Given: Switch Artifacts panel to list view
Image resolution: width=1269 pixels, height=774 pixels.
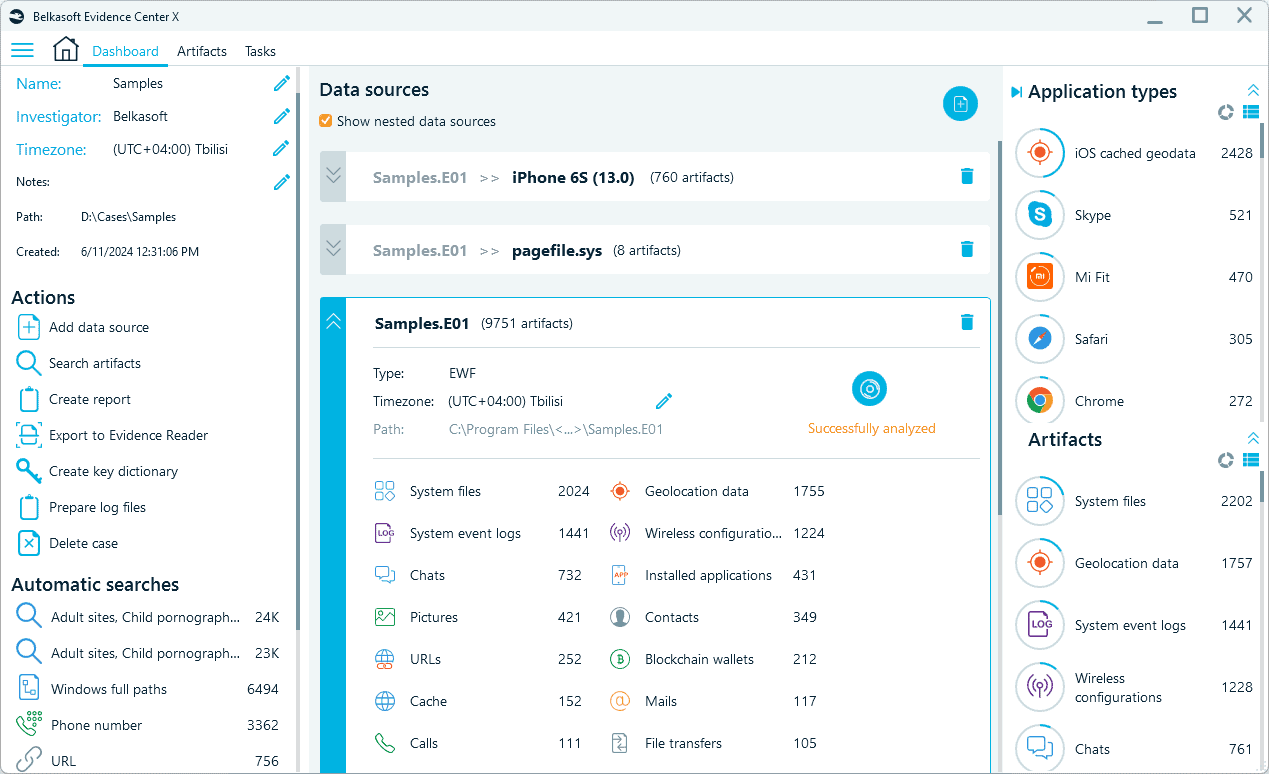Looking at the screenshot, I should [x=1250, y=460].
